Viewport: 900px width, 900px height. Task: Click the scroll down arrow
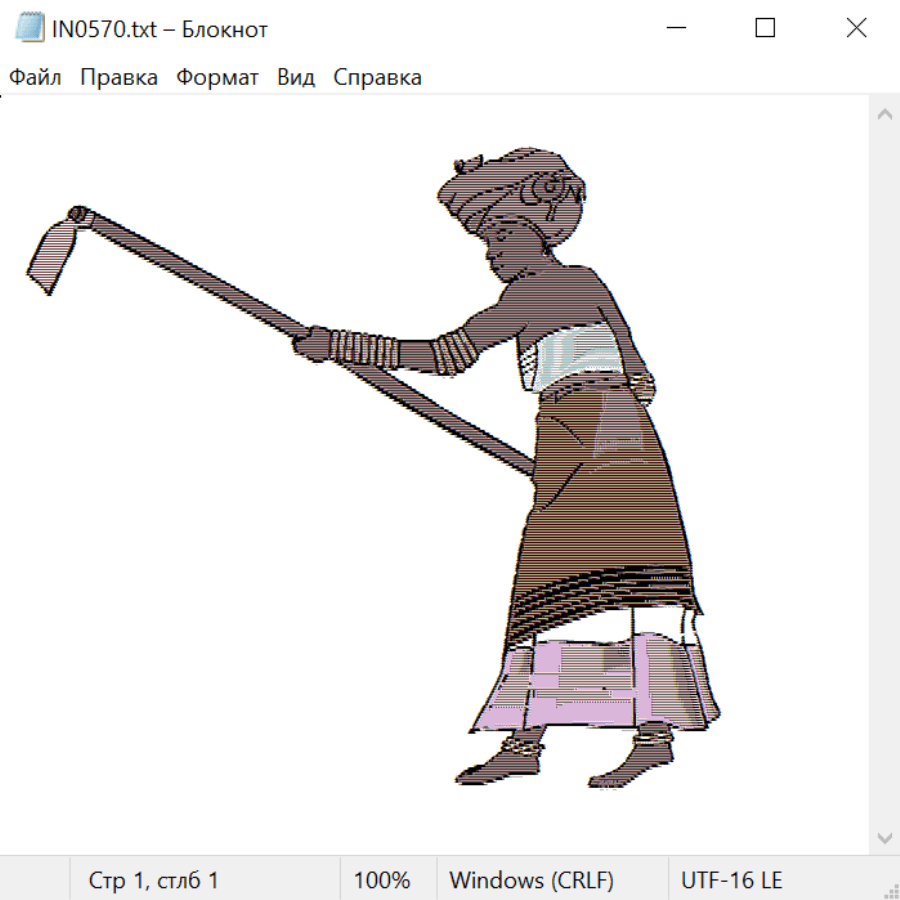point(884,837)
